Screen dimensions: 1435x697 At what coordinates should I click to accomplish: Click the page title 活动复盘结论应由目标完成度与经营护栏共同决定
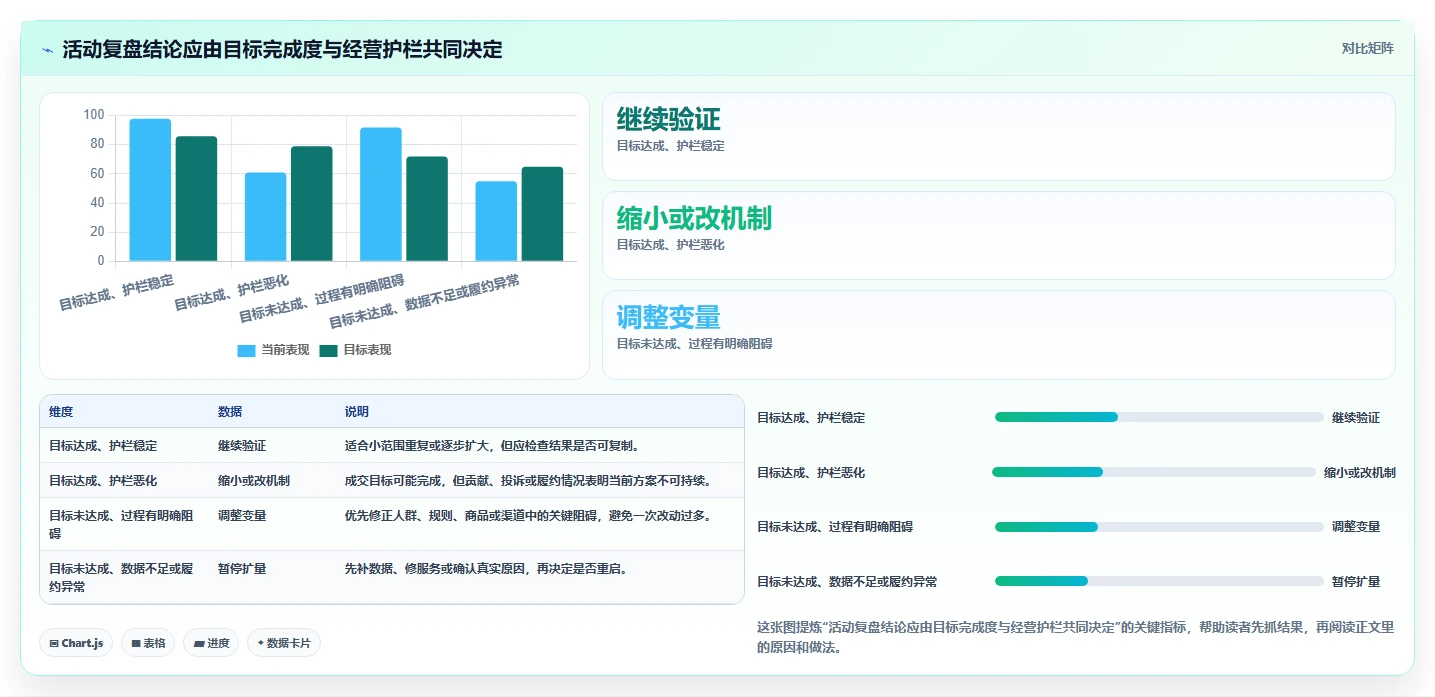[282, 49]
